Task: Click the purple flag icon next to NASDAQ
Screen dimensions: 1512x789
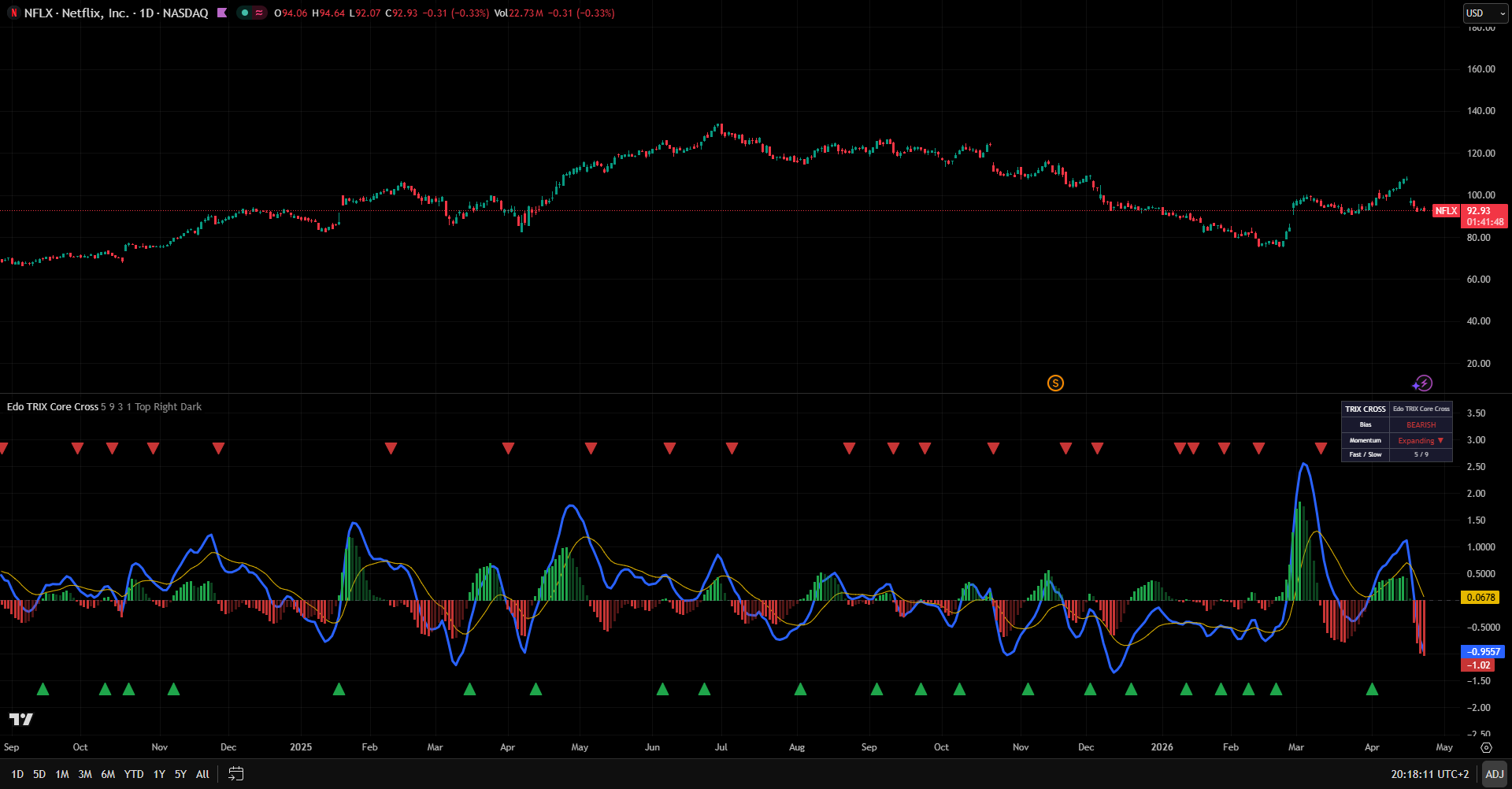Action: coord(222,13)
